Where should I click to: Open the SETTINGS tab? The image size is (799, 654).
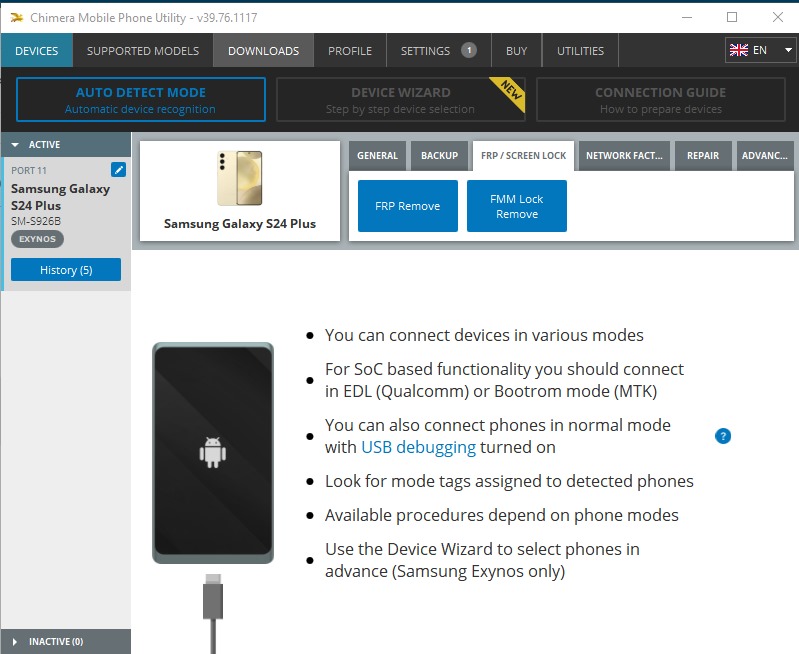[439, 50]
